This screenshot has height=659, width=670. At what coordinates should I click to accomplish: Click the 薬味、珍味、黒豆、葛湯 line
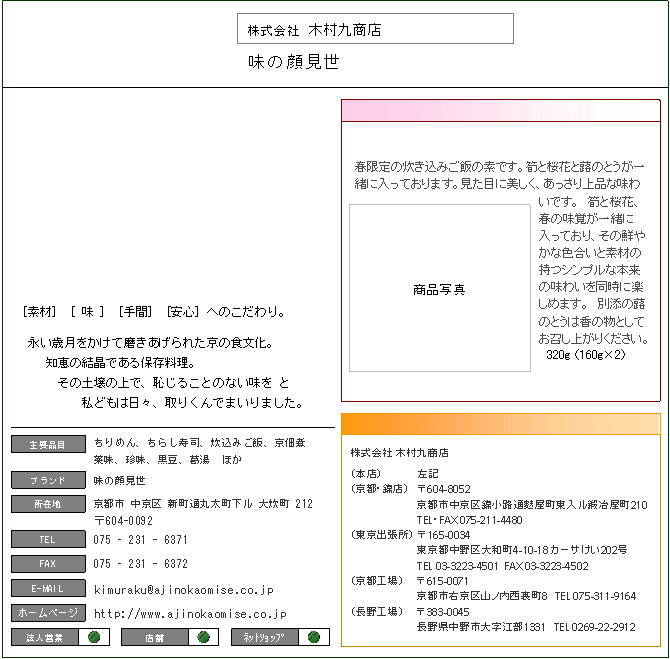click(x=168, y=459)
